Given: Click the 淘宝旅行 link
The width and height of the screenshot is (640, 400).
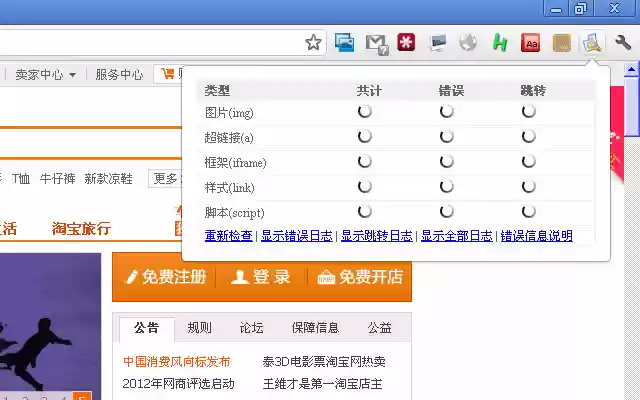Looking at the screenshot, I should pyautogui.click(x=81, y=229).
